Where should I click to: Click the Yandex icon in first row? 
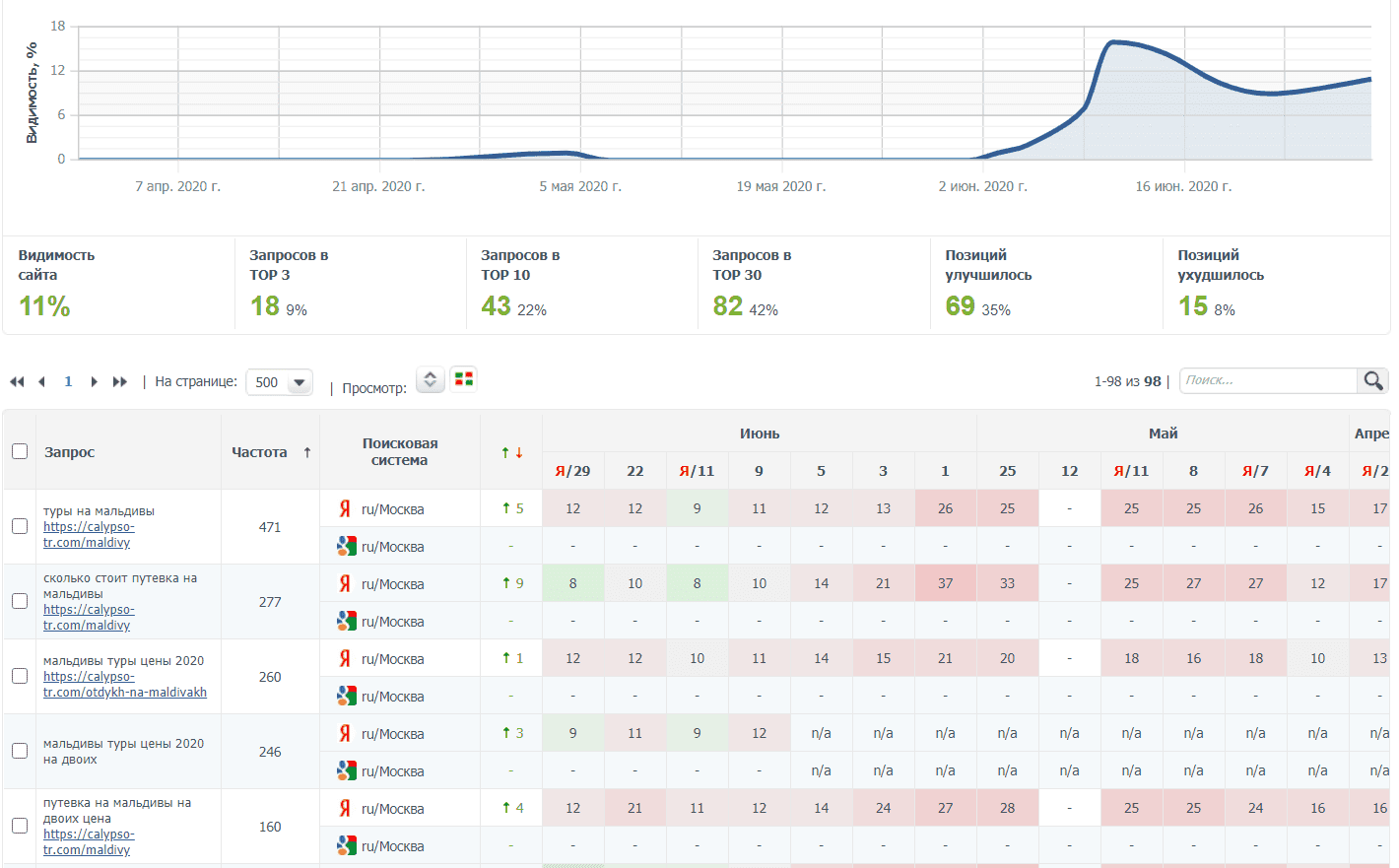click(x=345, y=509)
